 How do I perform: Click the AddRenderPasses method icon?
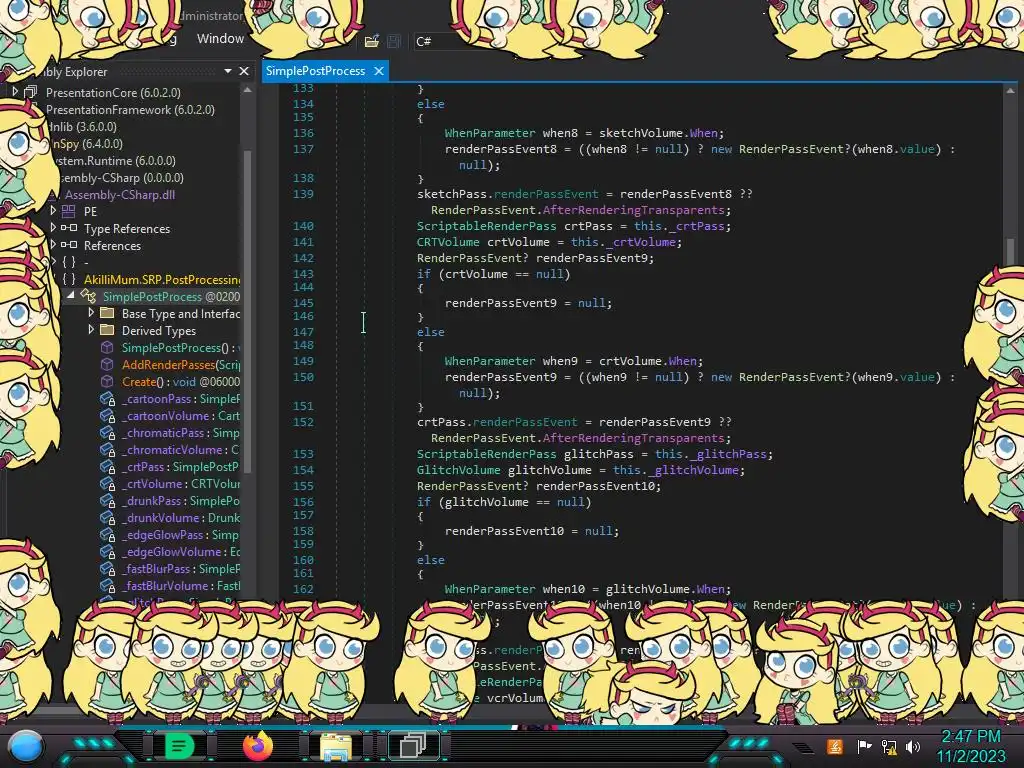click(107, 364)
